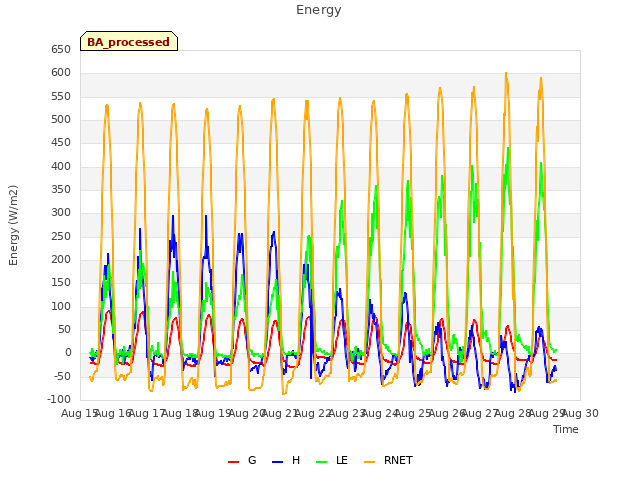Click the 650 y-axis tick value
Image resolution: width=640 pixels, height=480 pixels.
[x=61, y=49]
